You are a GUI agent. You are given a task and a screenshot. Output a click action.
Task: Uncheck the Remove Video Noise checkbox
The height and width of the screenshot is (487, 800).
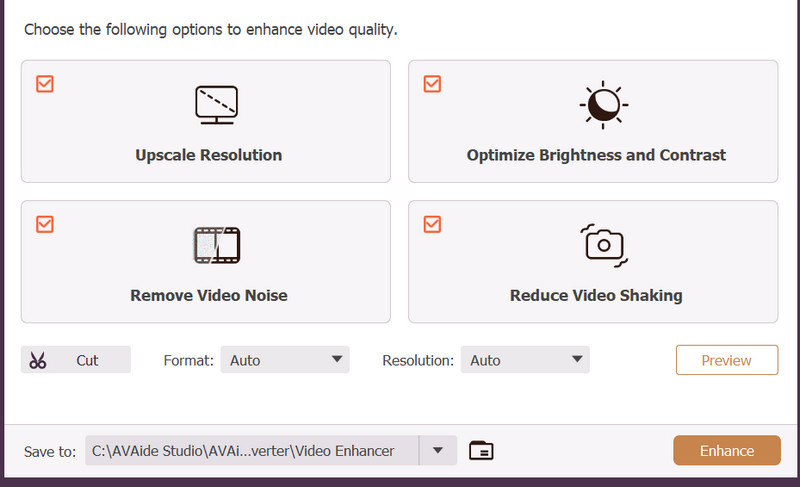[x=45, y=224]
